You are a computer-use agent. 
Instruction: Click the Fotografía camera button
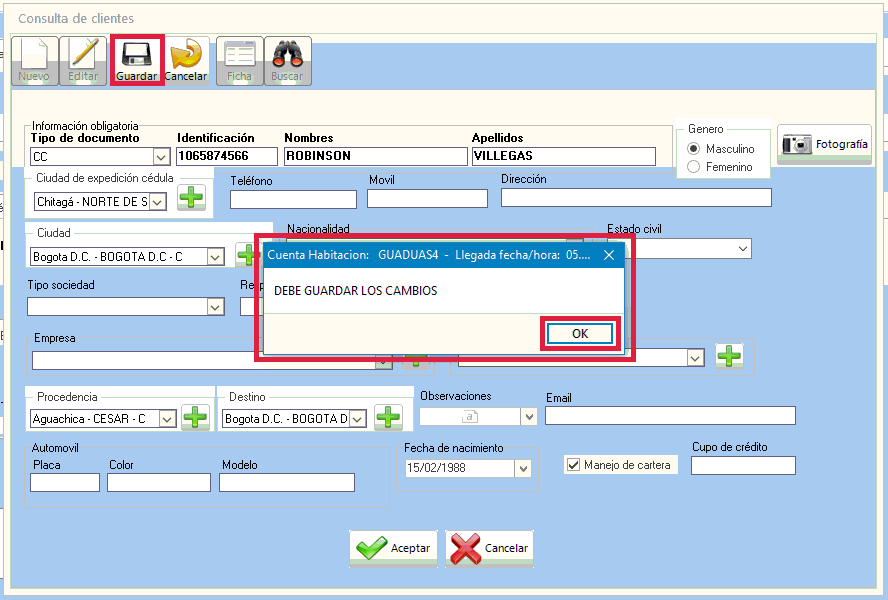coord(825,144)
